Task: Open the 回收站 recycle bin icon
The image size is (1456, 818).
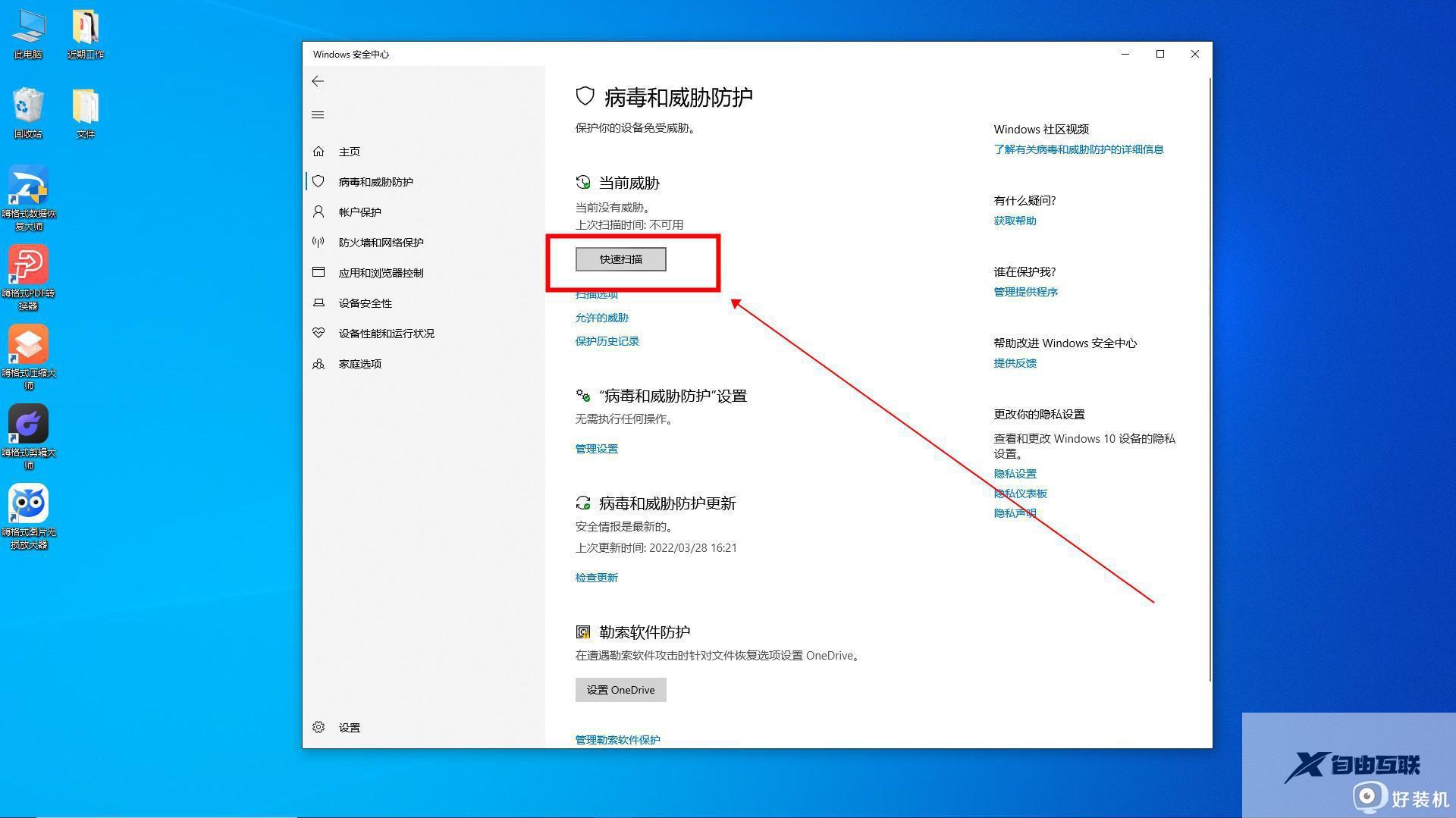Action: point(28,114)
